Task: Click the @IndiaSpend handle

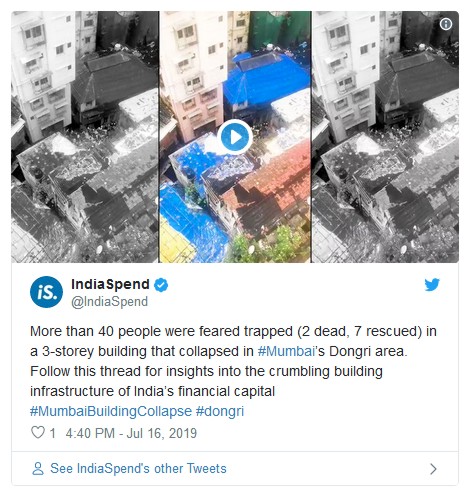Action: pos(109,301)
